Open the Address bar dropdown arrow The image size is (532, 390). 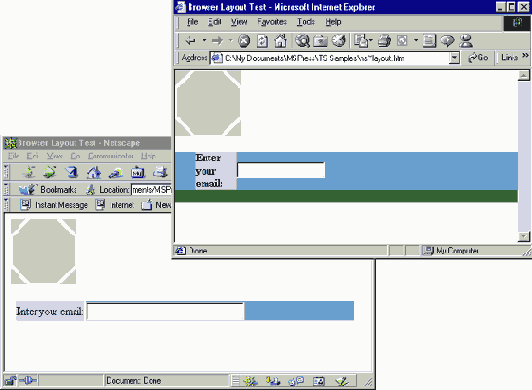(x=454, y=58)
